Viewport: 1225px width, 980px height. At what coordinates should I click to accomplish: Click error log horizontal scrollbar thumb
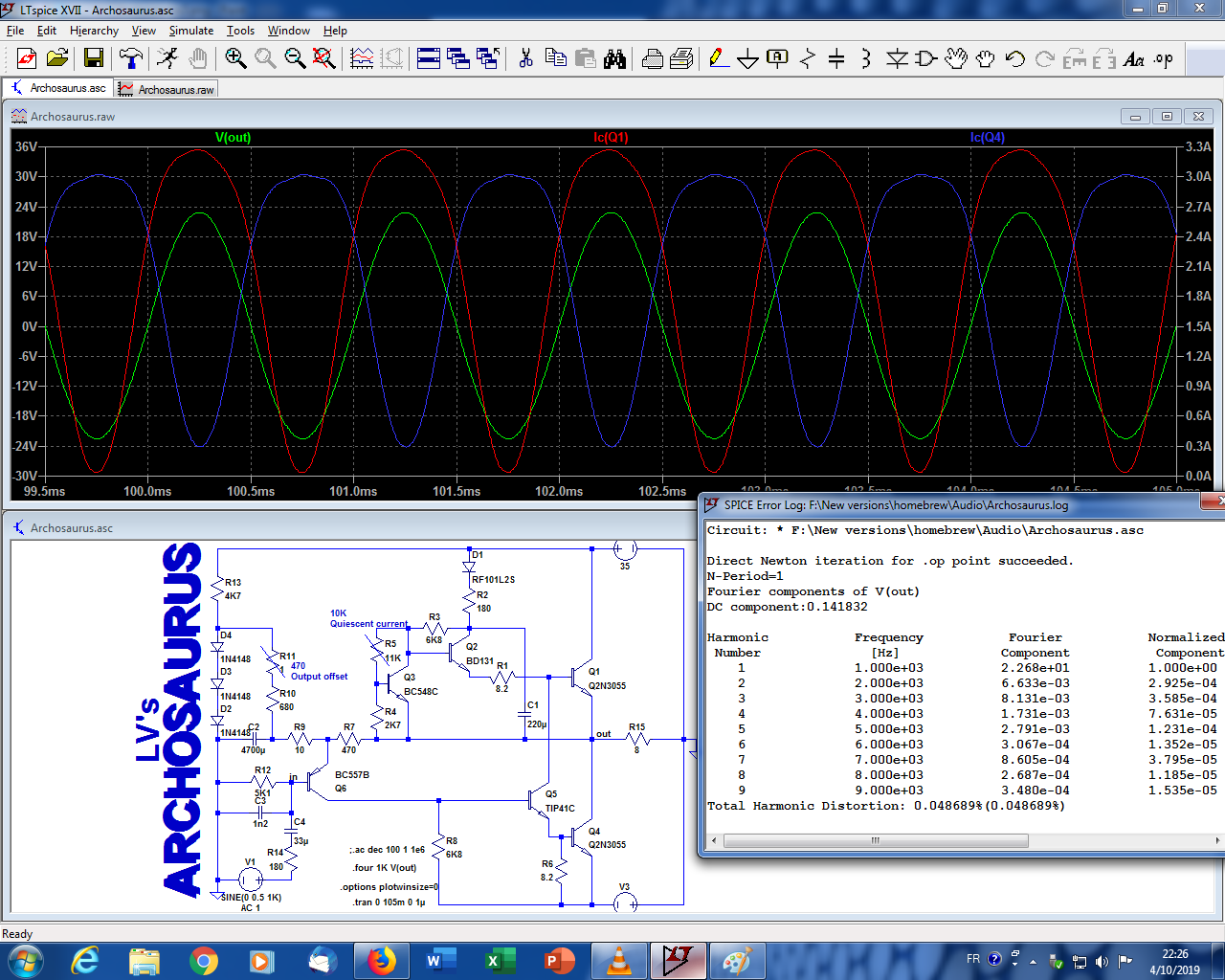click(x=876, y=840)
